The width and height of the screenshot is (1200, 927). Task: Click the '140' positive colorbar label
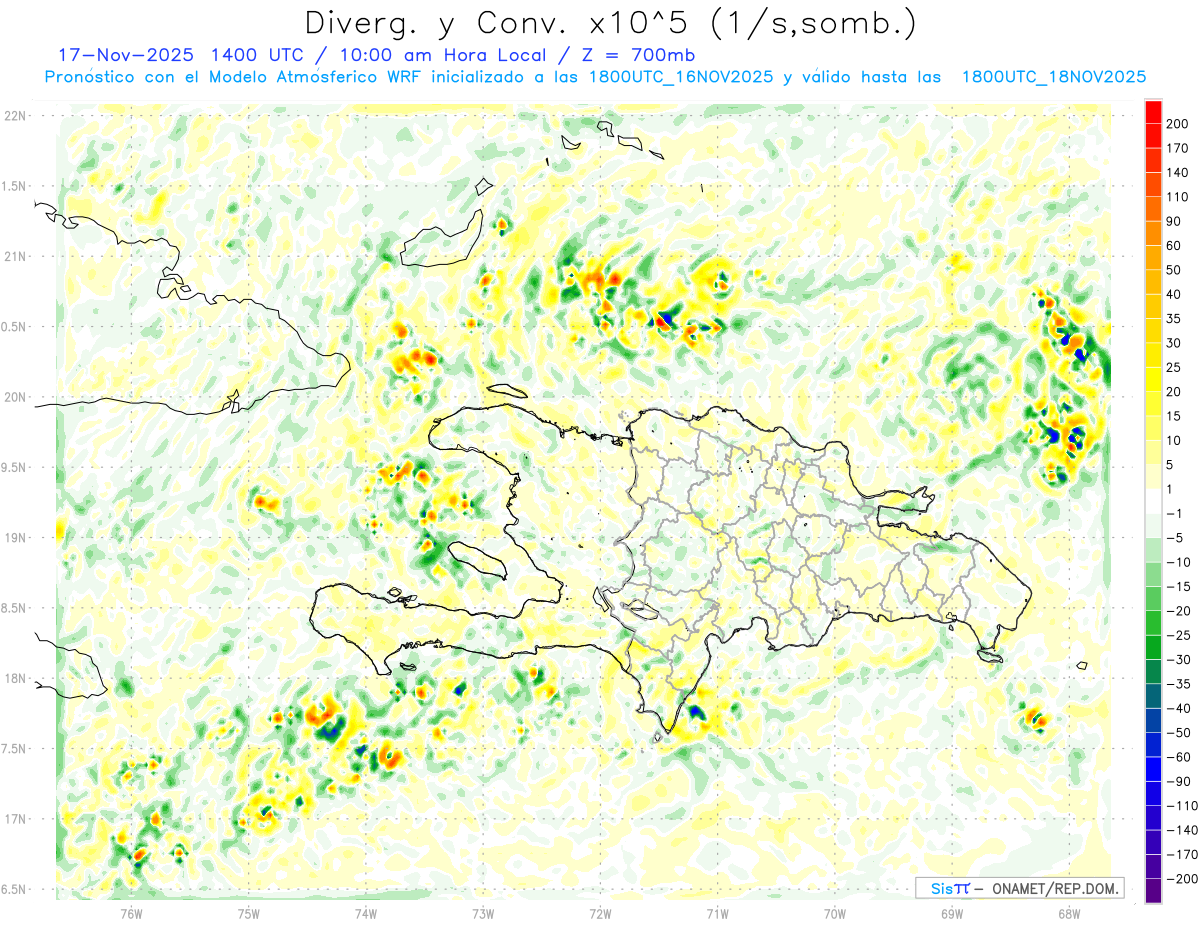(x=1177, y=172)
